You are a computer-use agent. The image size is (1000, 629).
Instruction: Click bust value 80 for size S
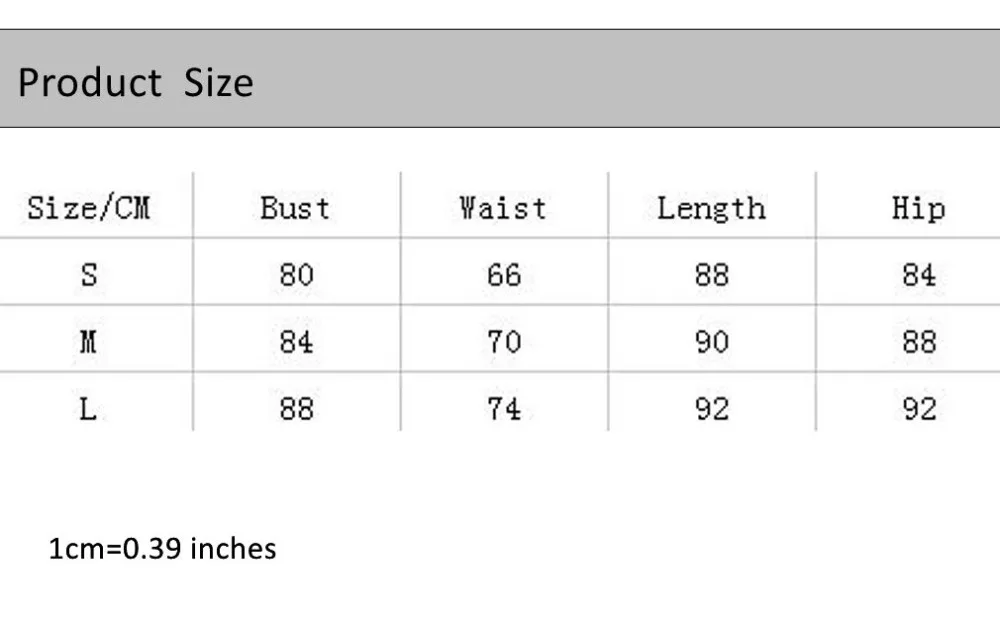[297, 275]
